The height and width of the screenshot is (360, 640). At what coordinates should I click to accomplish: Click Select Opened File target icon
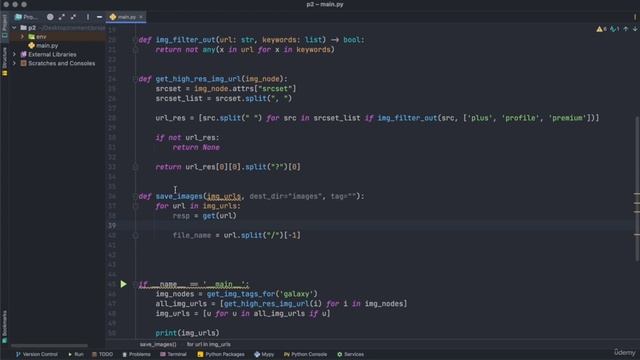(x=50, y=17)
